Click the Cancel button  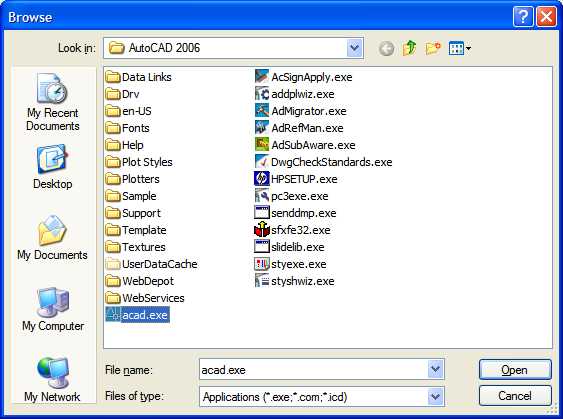515,396
